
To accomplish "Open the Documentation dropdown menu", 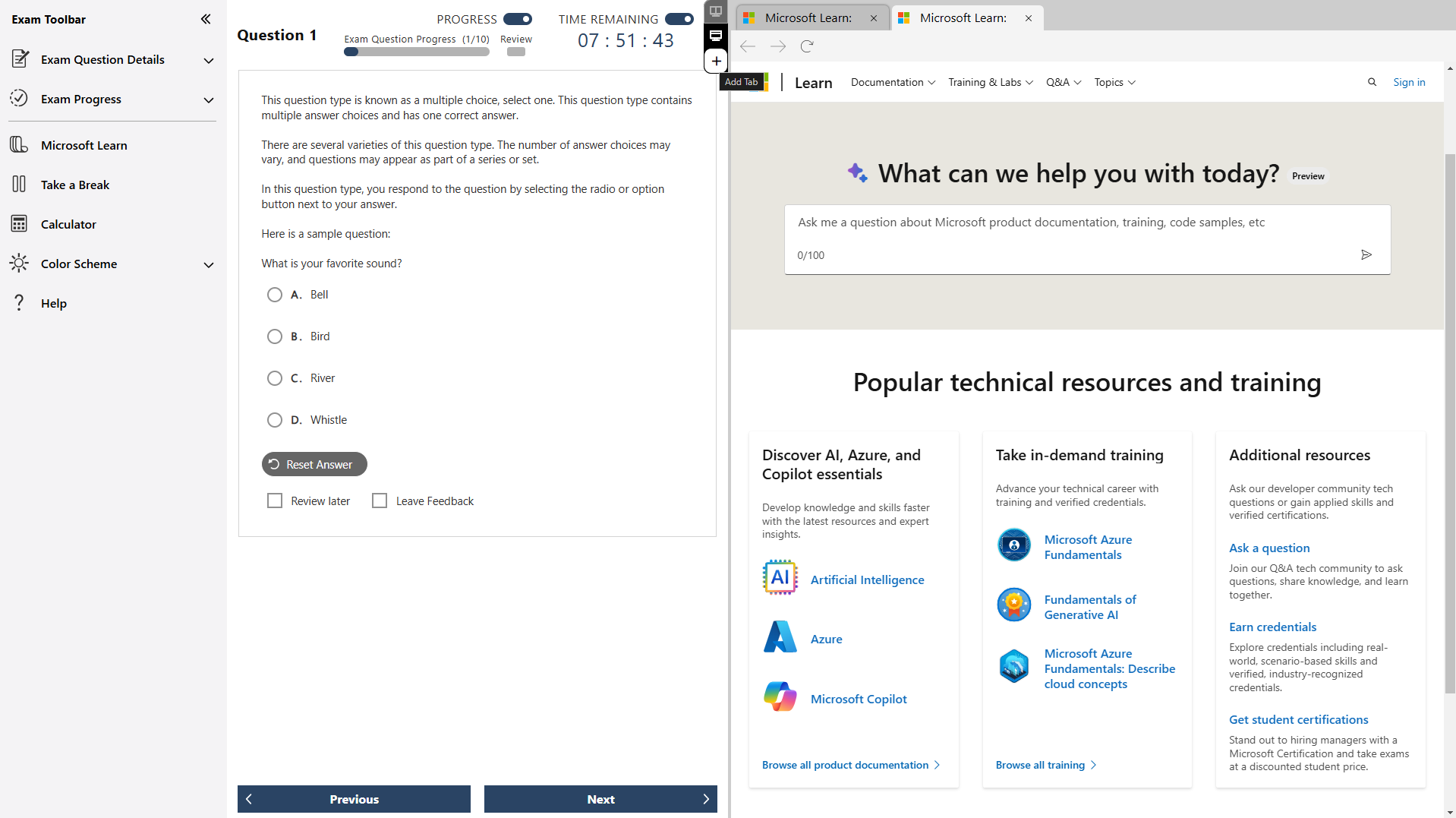I will [x=892, y=82].
